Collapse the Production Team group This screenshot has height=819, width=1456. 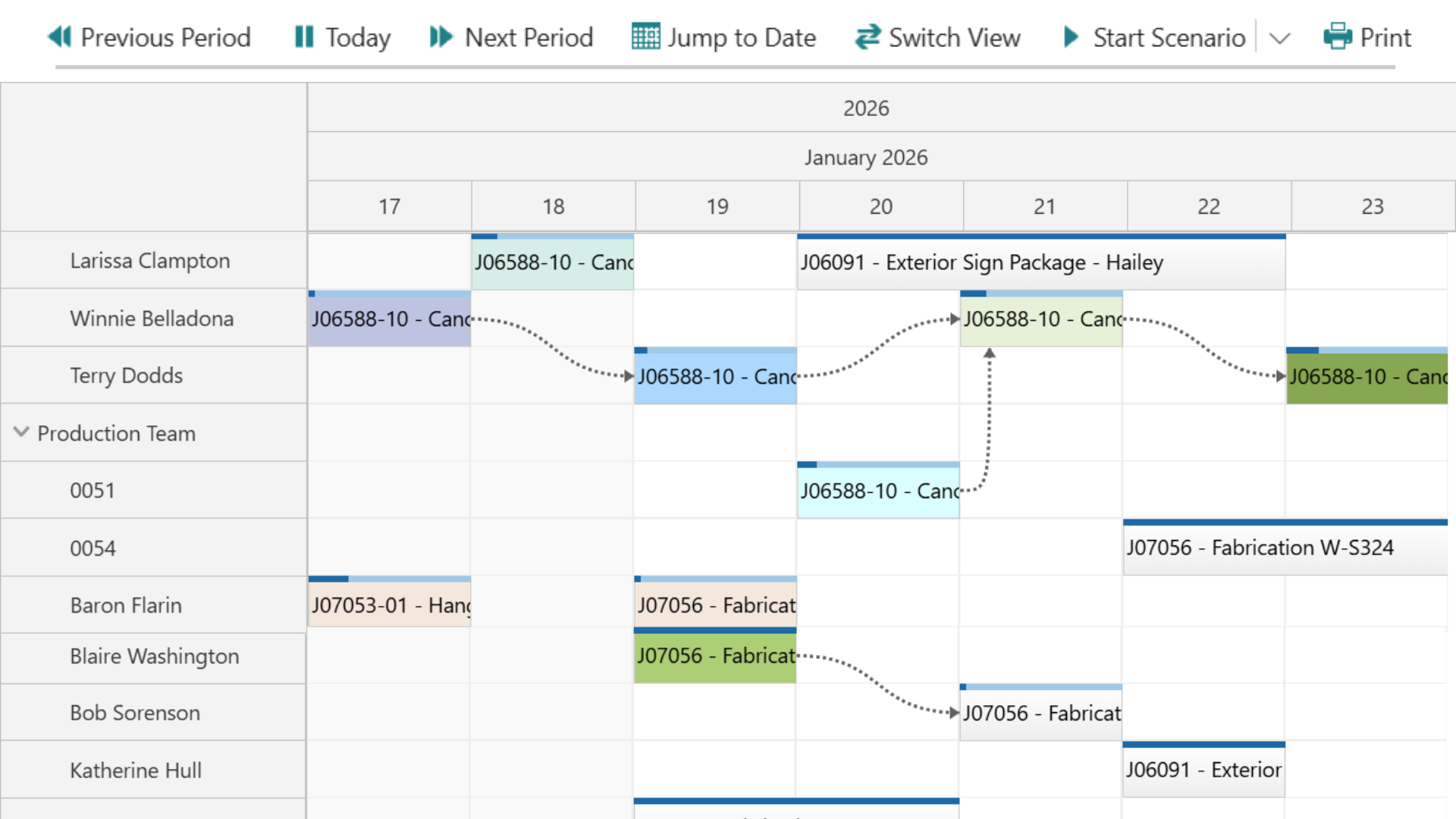pos(21,432)
